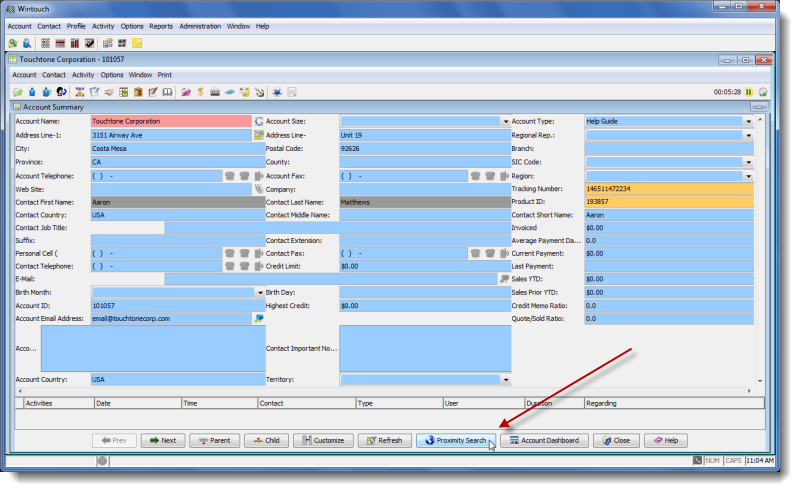Open the Print menu in account window
This screenshot has height=492, width=800.
[x=164, y=75]
